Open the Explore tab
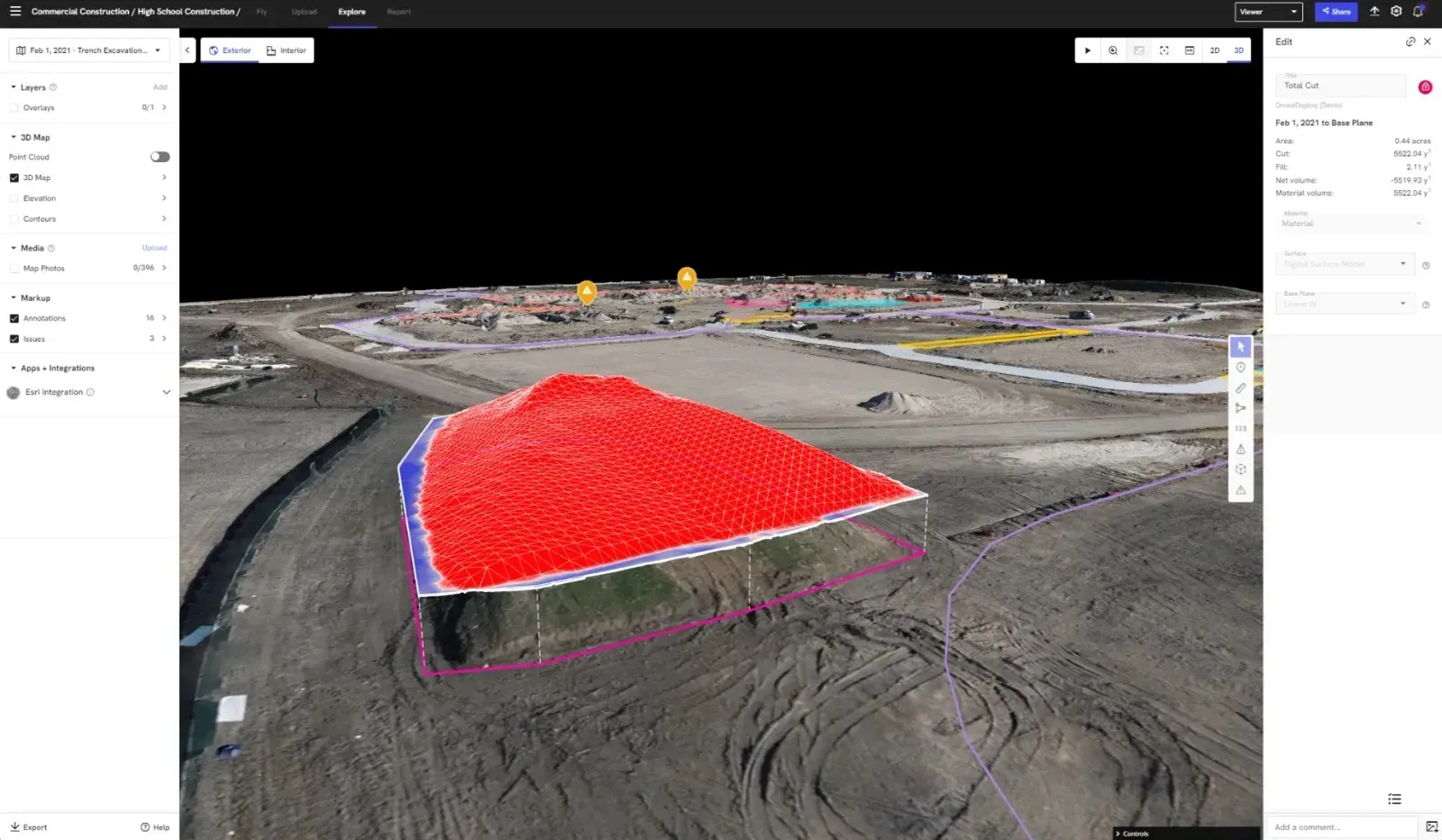The image size is (1442, 840). [351, 12]
